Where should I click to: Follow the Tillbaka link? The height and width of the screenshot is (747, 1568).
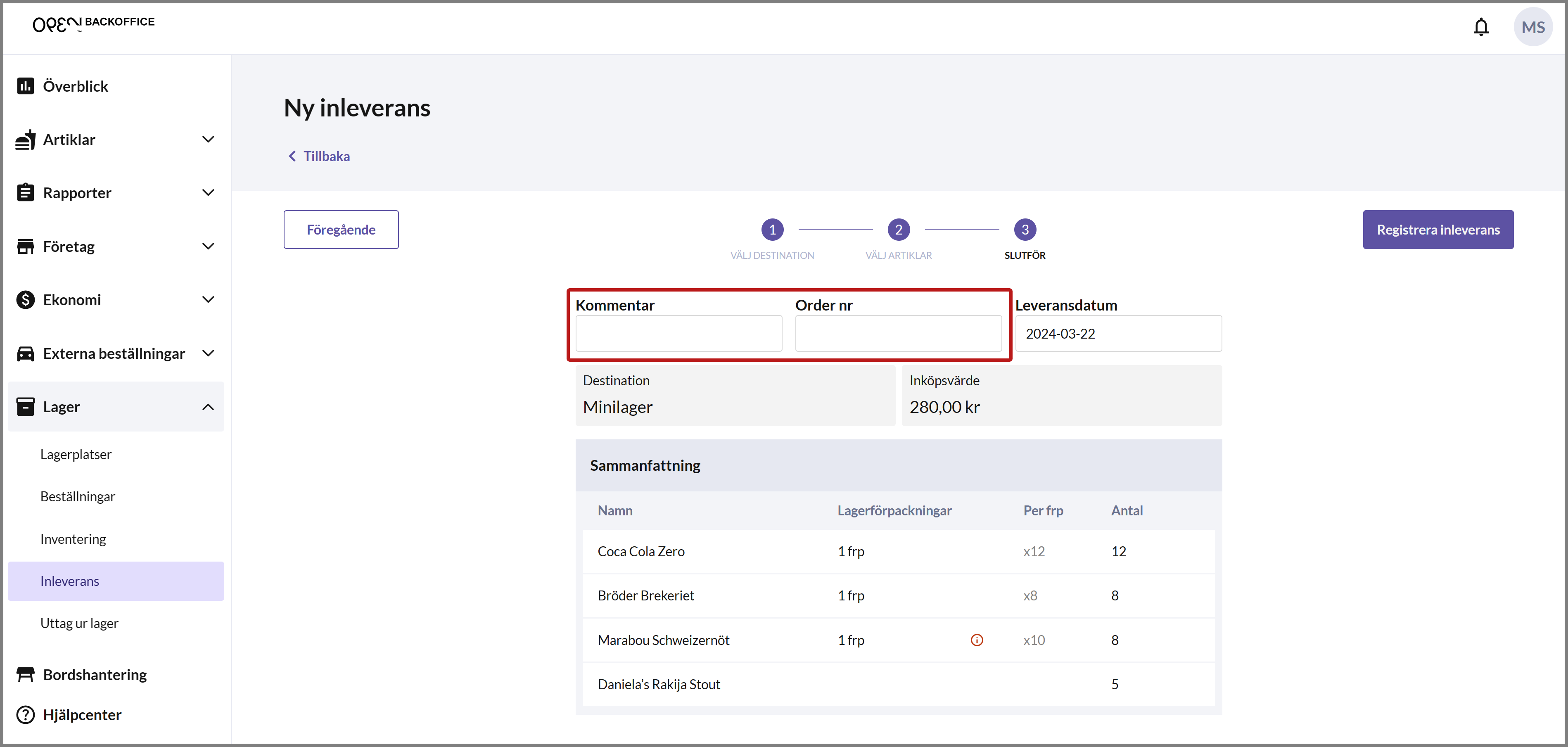326,157
